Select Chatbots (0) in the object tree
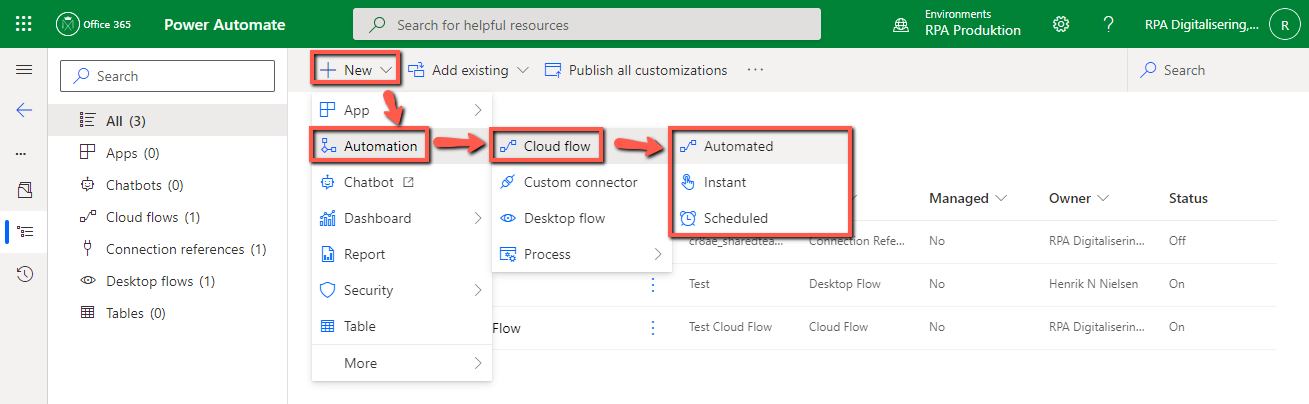The width and height of the screenshot is (1309, 404). 167,185
